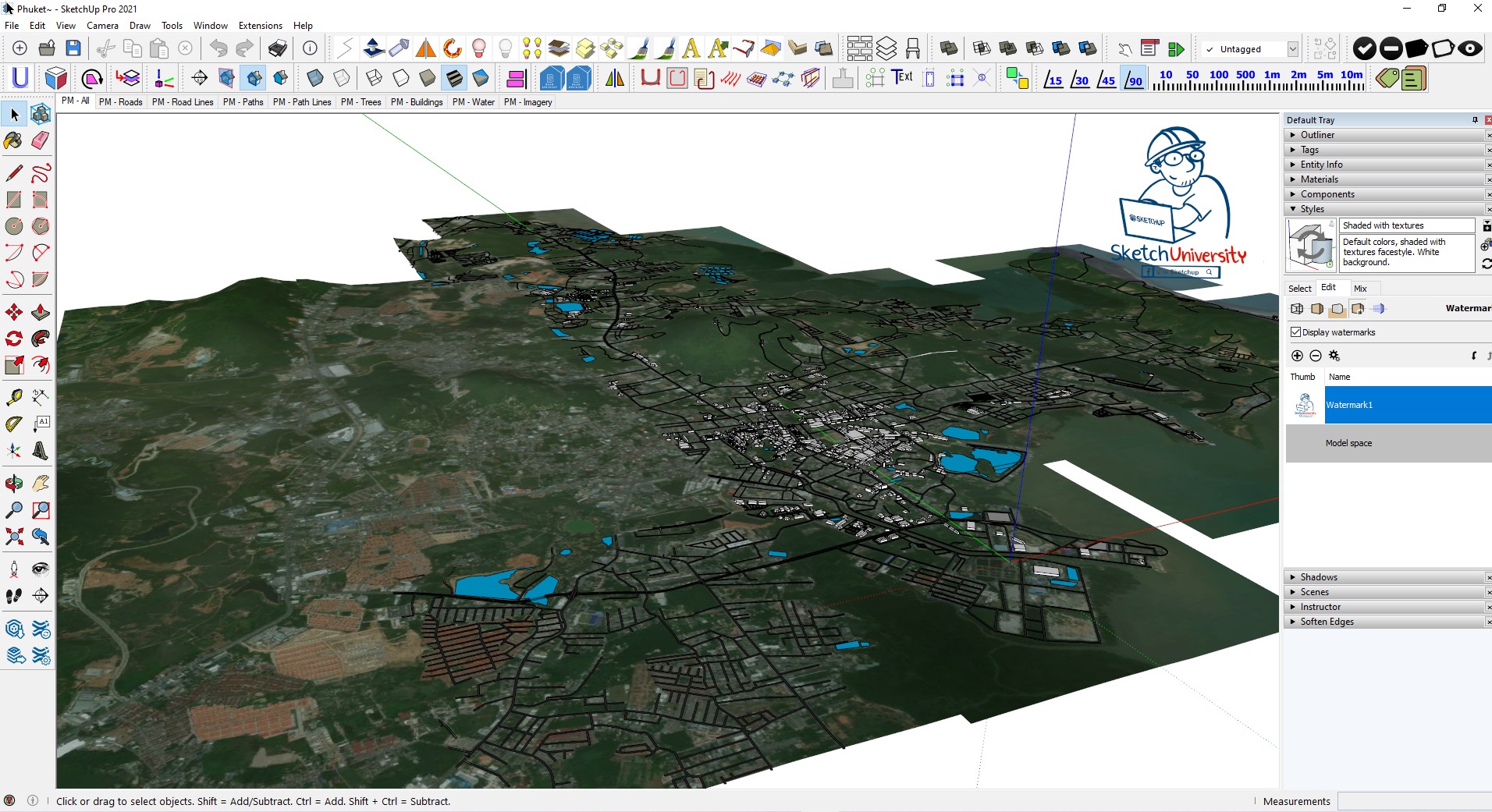
Task: Toggle the 15 degree angle snap button
Action: [x=1053, y=78]
